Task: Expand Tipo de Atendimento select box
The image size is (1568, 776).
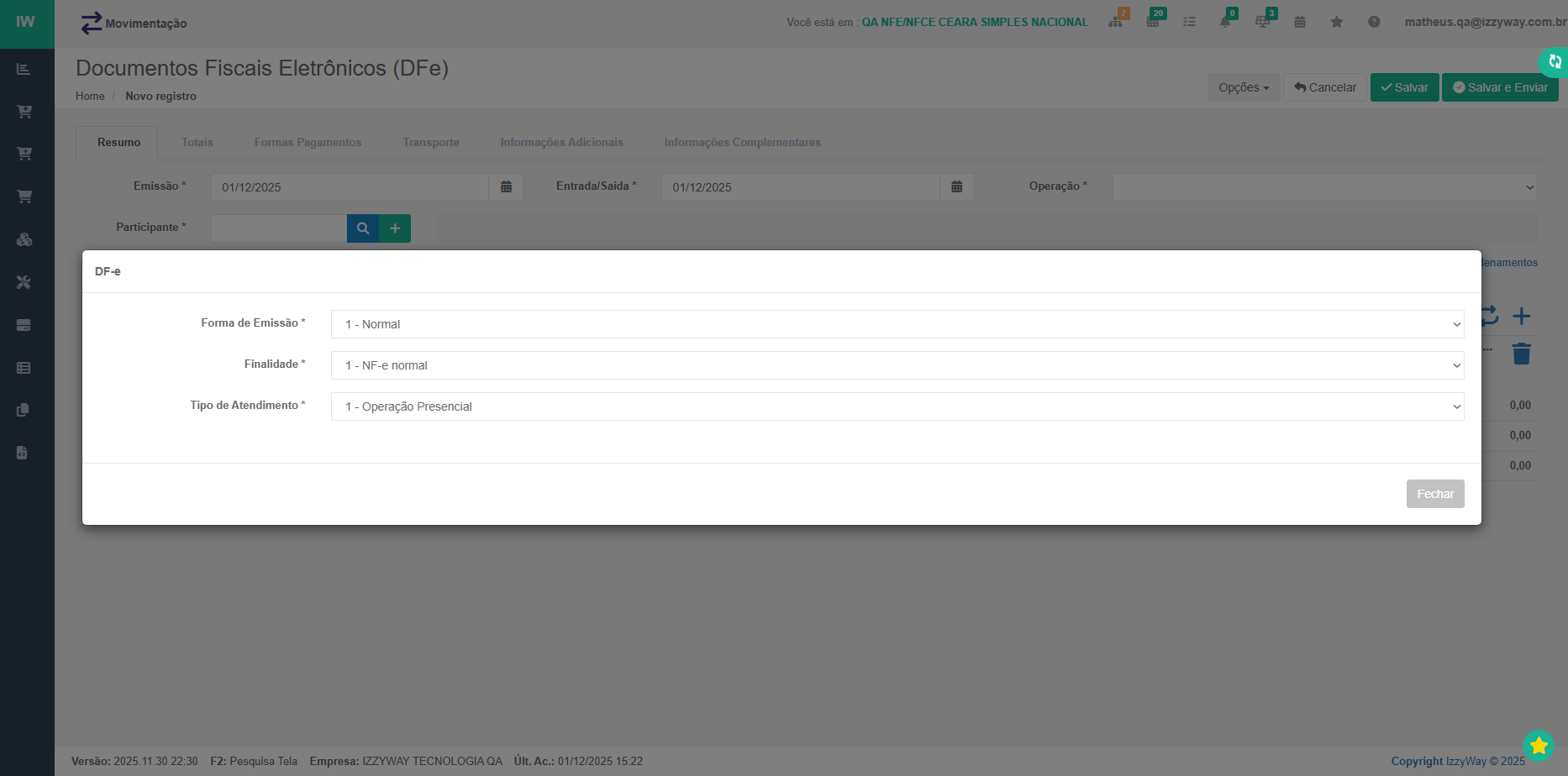Action: pyautogui.click(x=897, y=406)
